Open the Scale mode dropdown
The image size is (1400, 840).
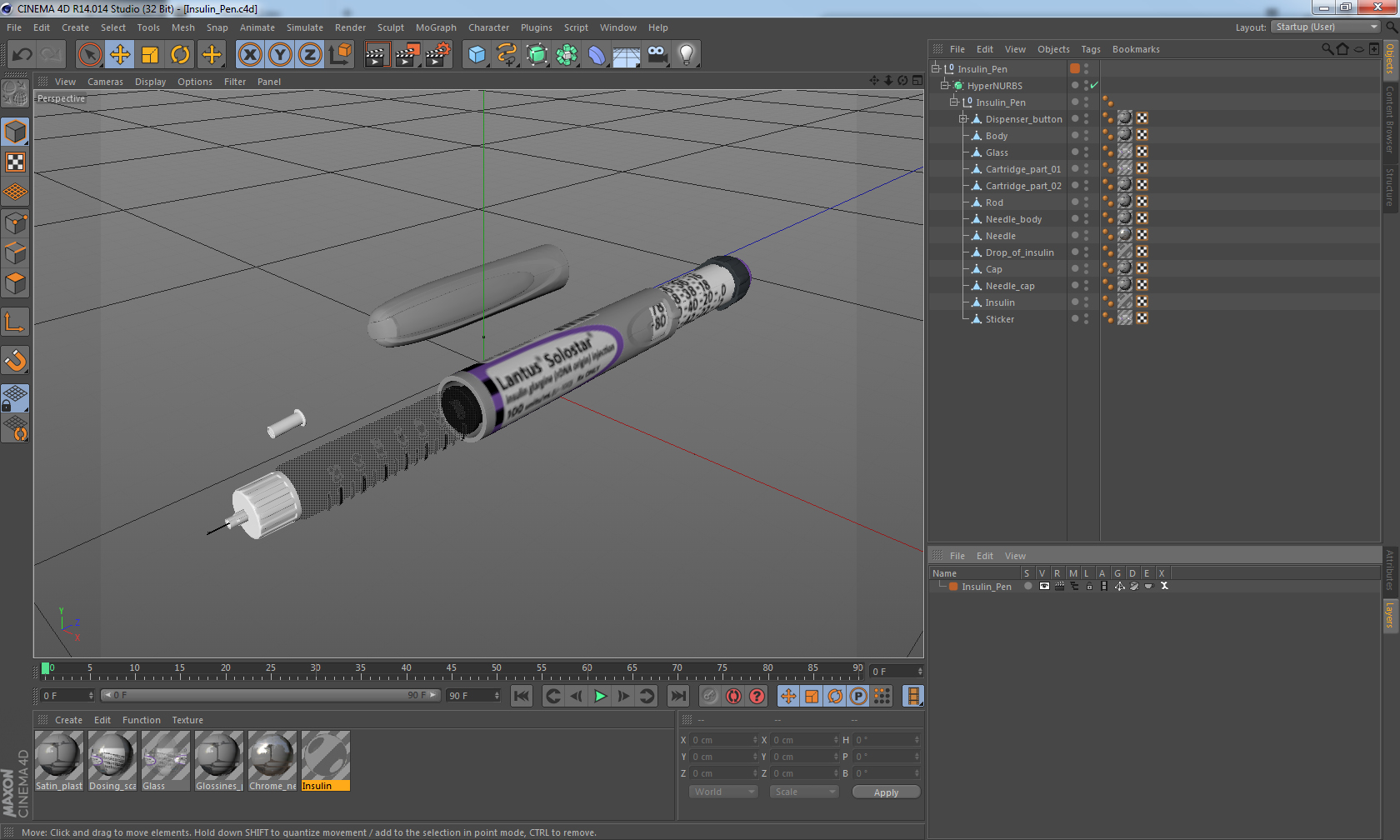coord(804,792)
